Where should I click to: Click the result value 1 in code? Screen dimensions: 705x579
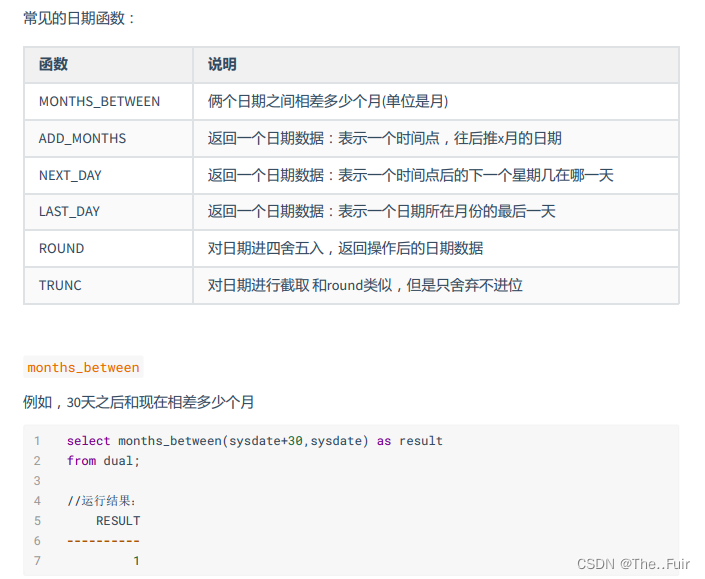pos(136,561)
